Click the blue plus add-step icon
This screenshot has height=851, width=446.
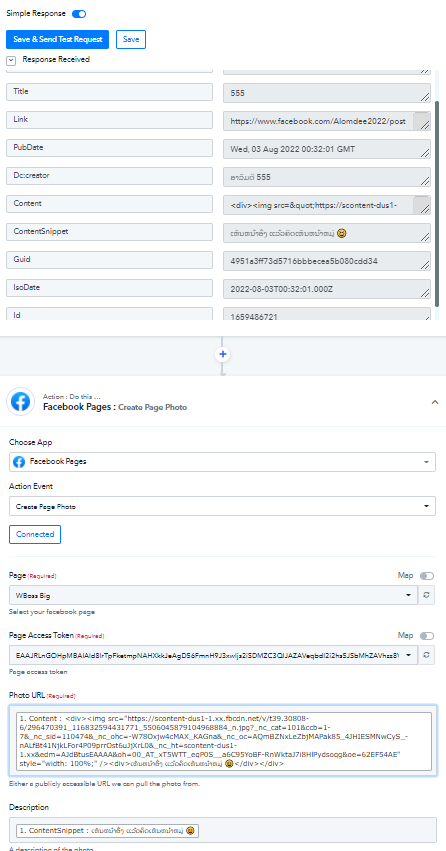click(x=223, y=354)
